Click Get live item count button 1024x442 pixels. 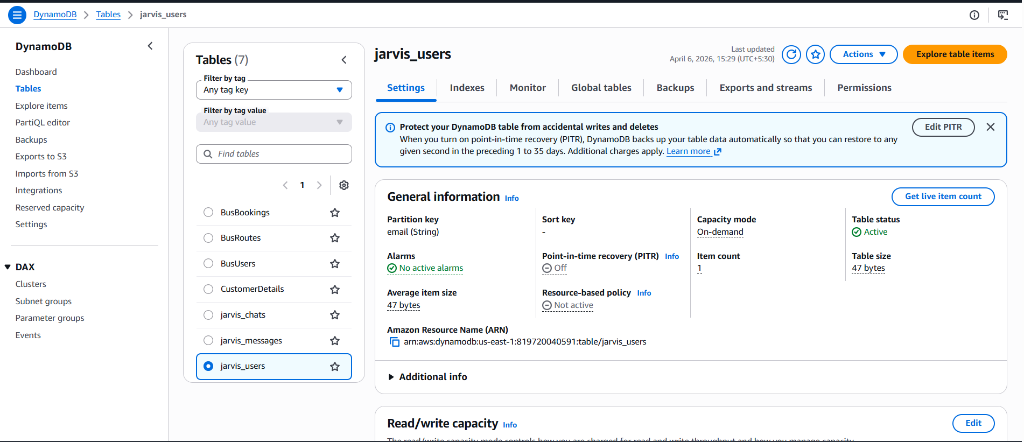pyautogui.click(x=943, y=197)
